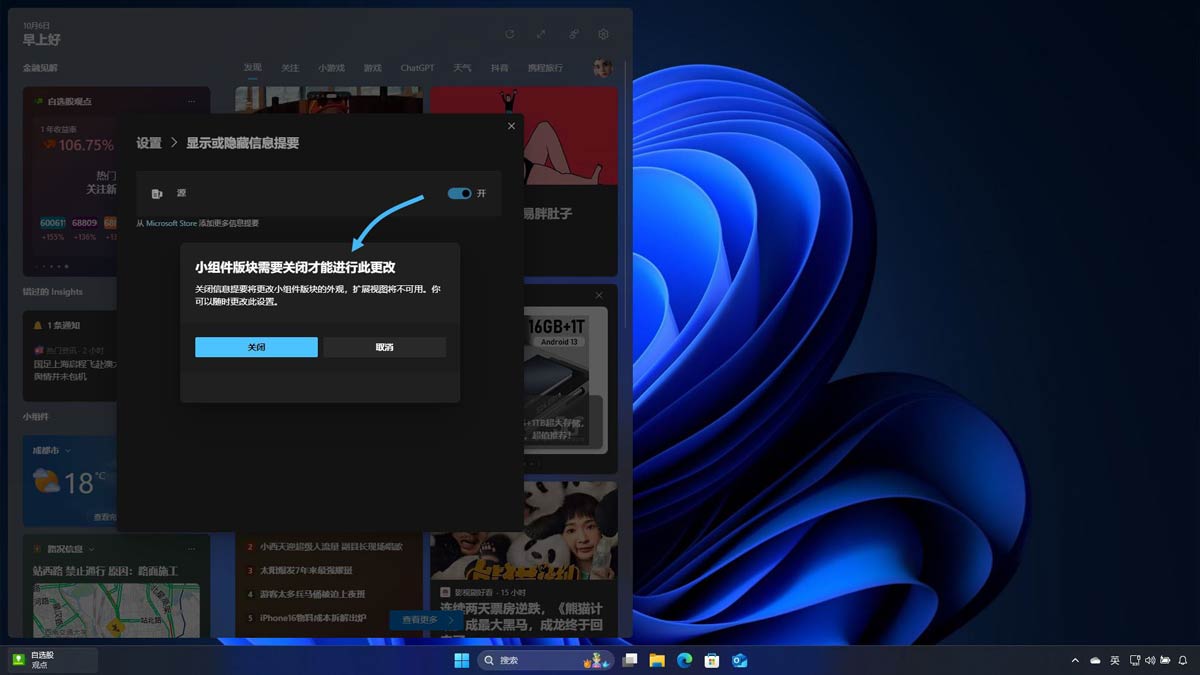Open Microsoft Edge from the taskbar

pos(685,660)
